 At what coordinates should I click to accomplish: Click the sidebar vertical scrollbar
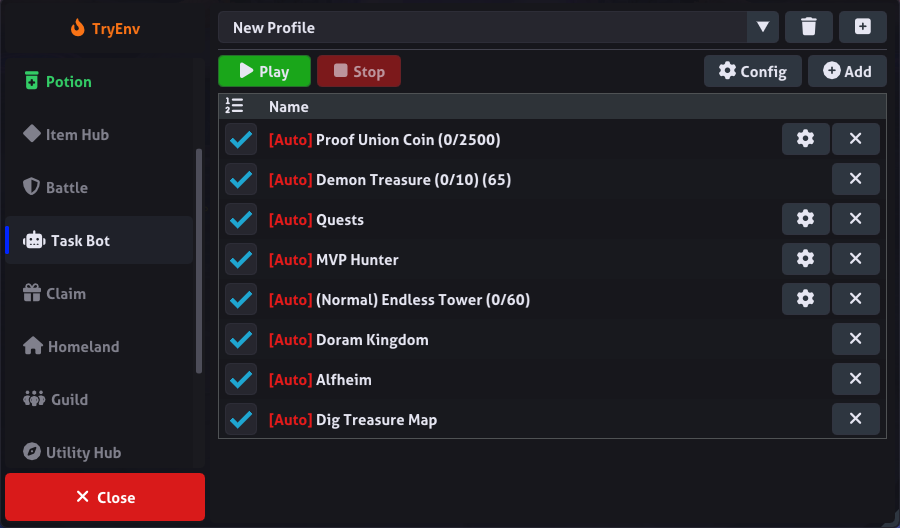click(199, 261)
